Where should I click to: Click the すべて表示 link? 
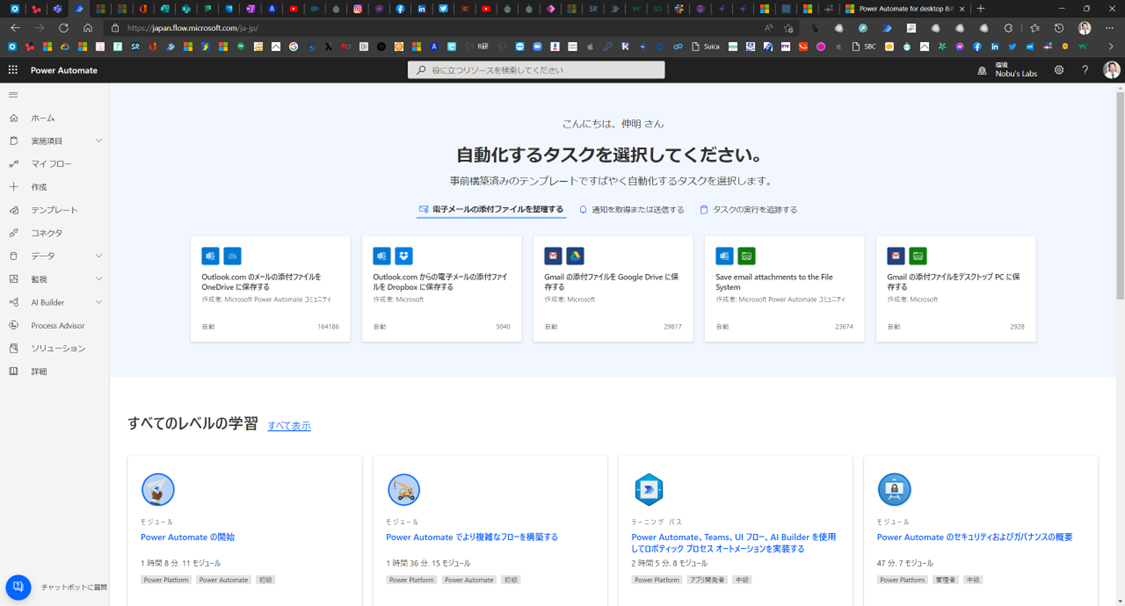(x=289, y=425)
